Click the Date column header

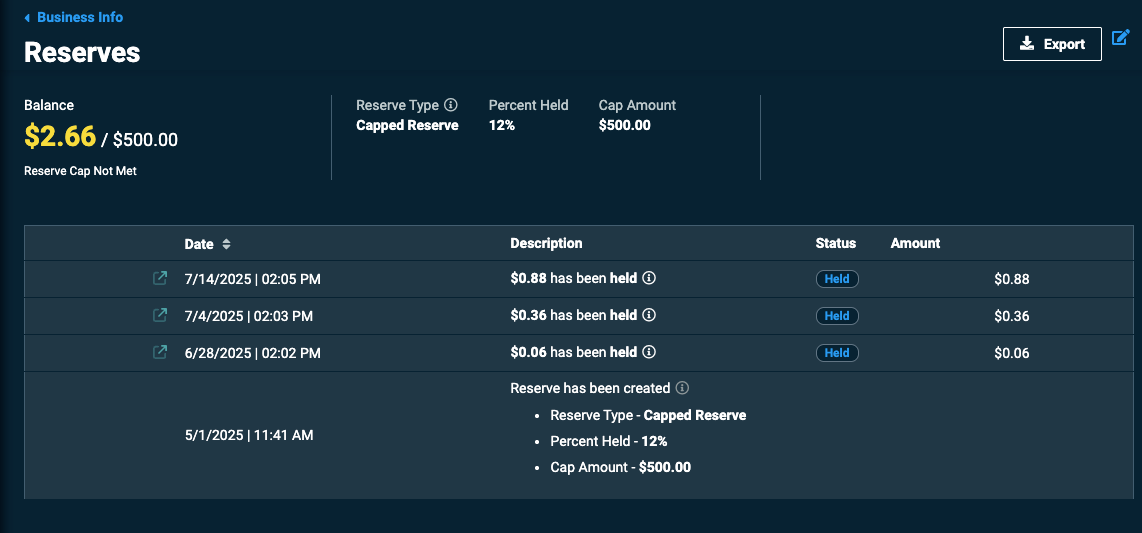[x=199, y=245]
